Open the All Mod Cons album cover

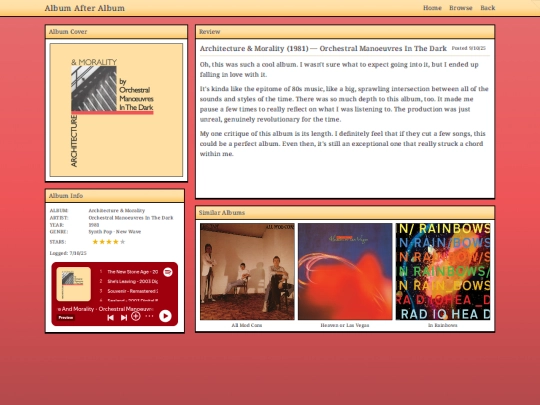[x=247, y=271]
